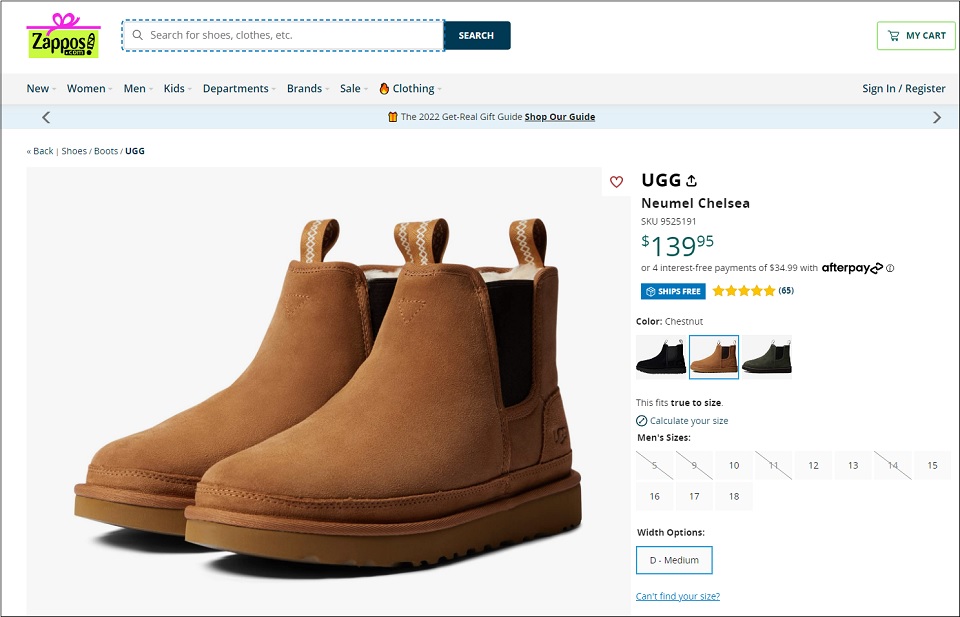Viewport: 960px width, 617px height.
Task: Open the five-star rating reviews
Action: pyautogui.click(x=744, y=291)
